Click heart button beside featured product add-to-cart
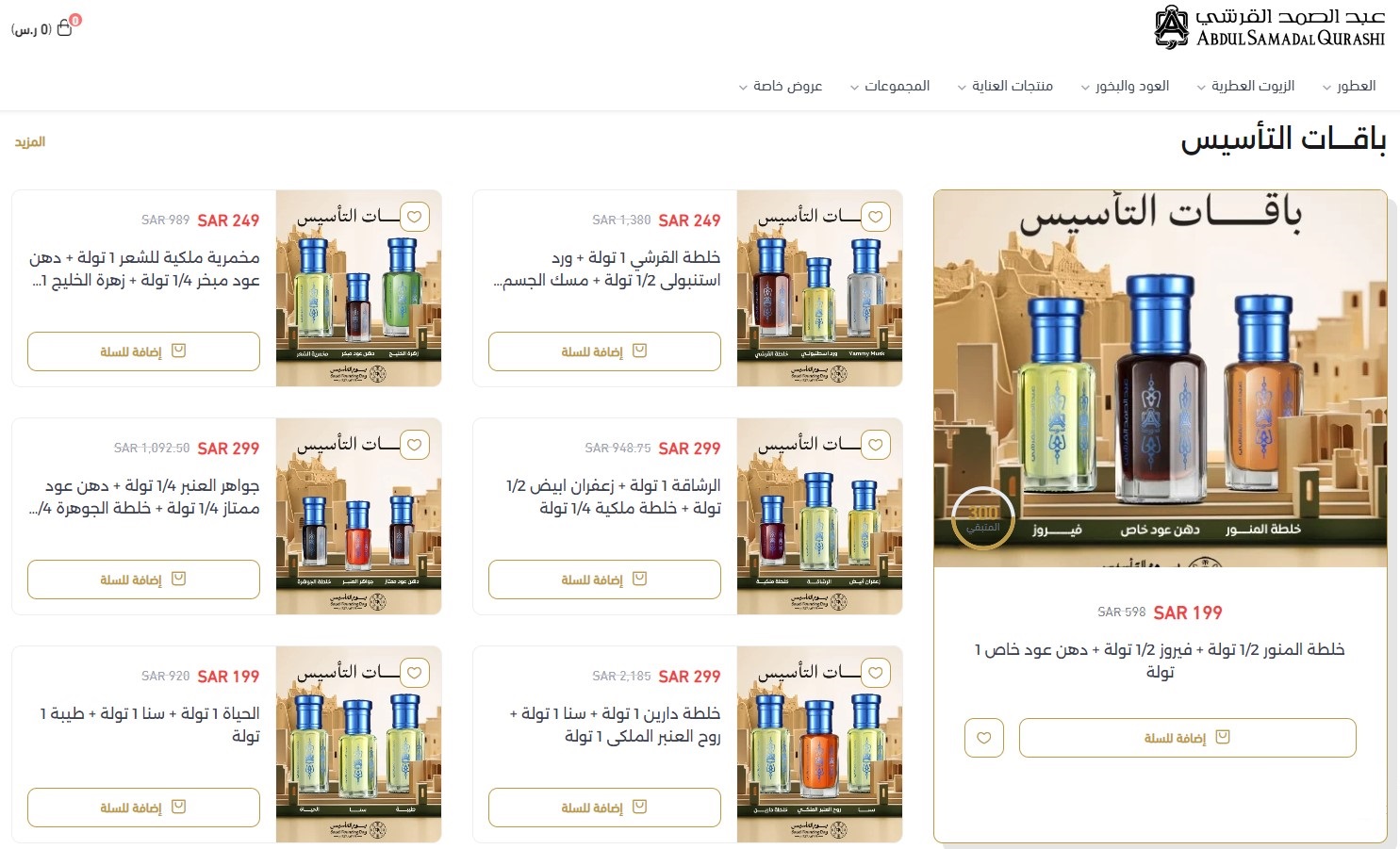 984,738
